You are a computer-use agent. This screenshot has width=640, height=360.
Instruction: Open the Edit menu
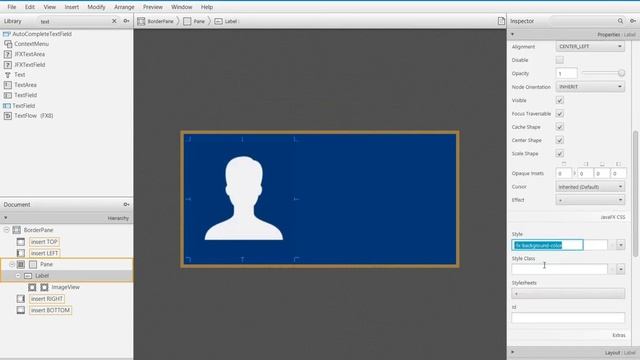pyautogui.click(x=30, y=7)
